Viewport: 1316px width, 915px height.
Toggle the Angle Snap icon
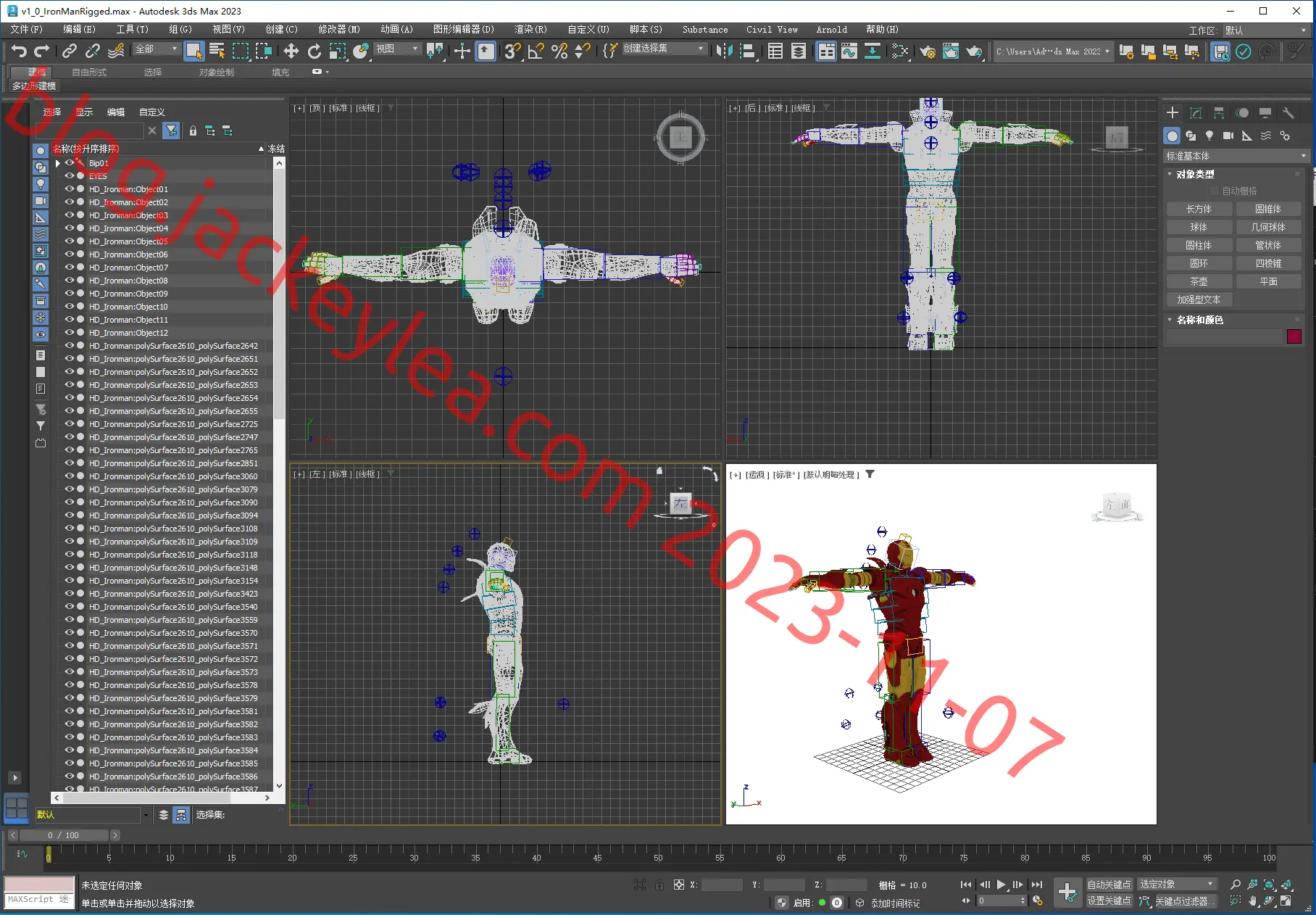[536, 51]
